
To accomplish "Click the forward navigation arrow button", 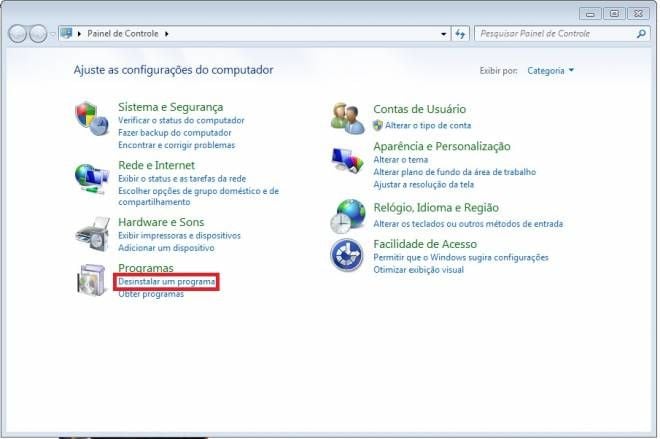I will 38,34.
